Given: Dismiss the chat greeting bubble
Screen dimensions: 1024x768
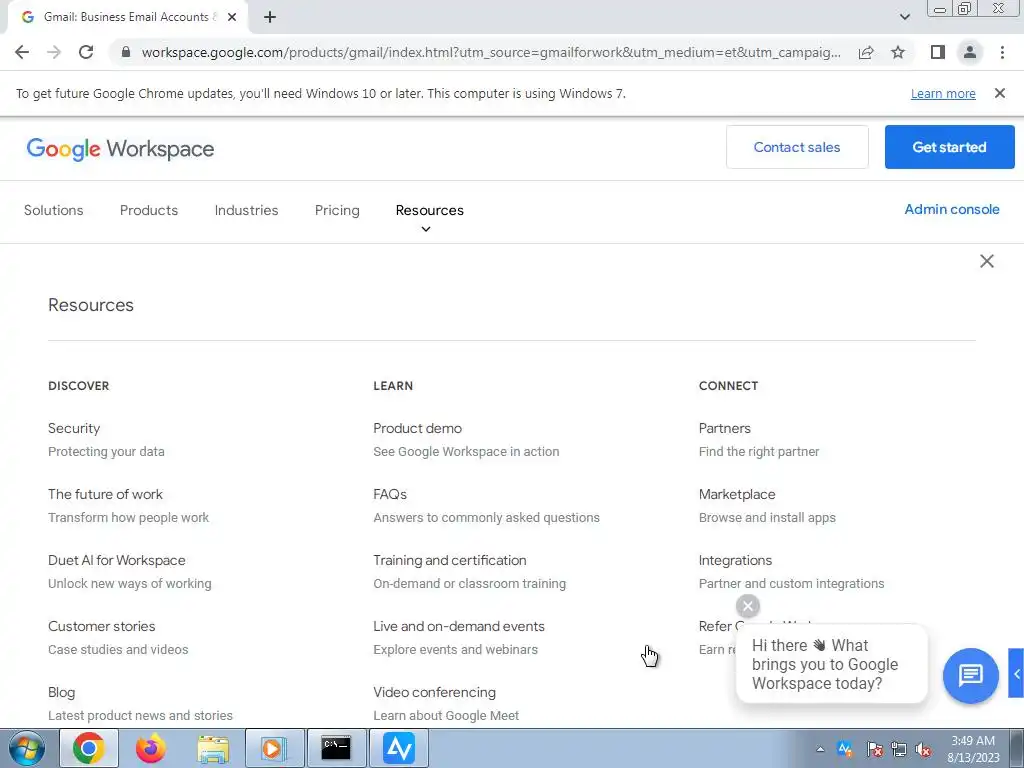Looking at the screenshot, I should pyautogui.click(x=748, y=606).
